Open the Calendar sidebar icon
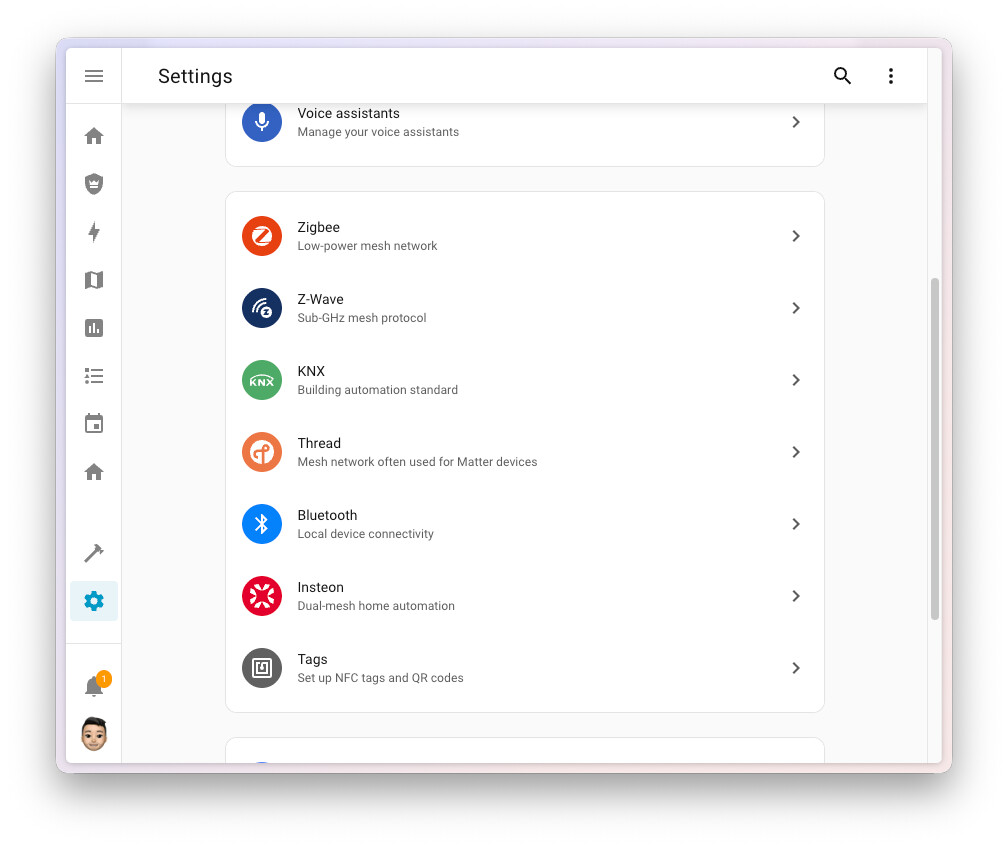This screenshot has height=847, width=1008. coord(94,424)
